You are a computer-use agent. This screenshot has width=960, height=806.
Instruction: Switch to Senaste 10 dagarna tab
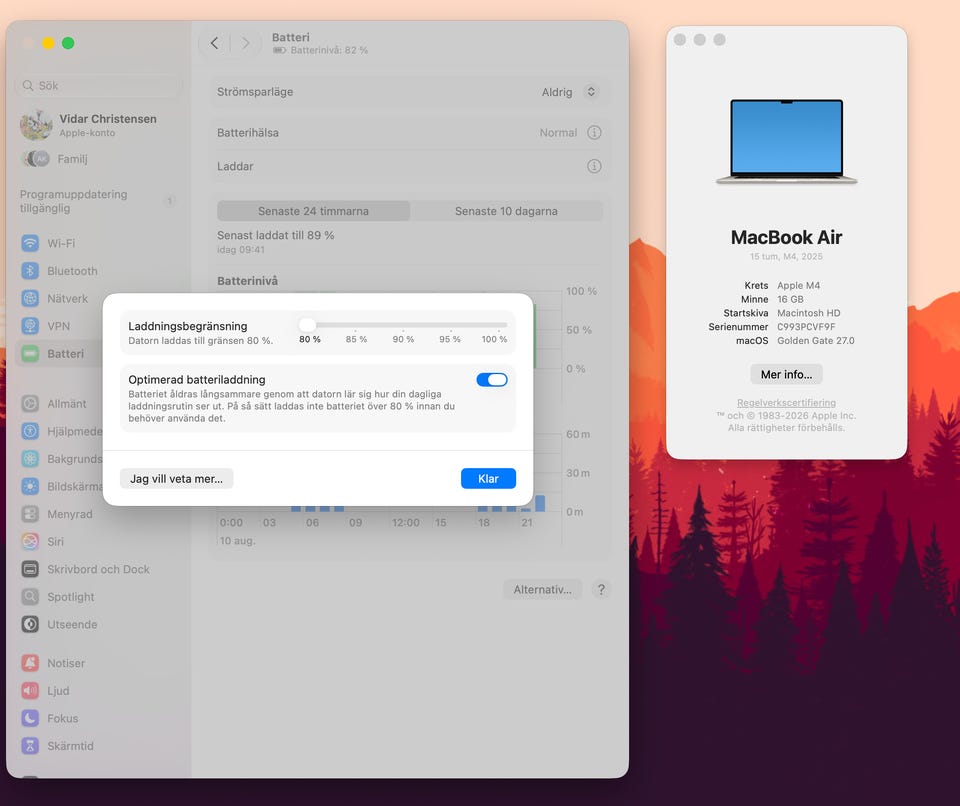click(x=506, y=211)
